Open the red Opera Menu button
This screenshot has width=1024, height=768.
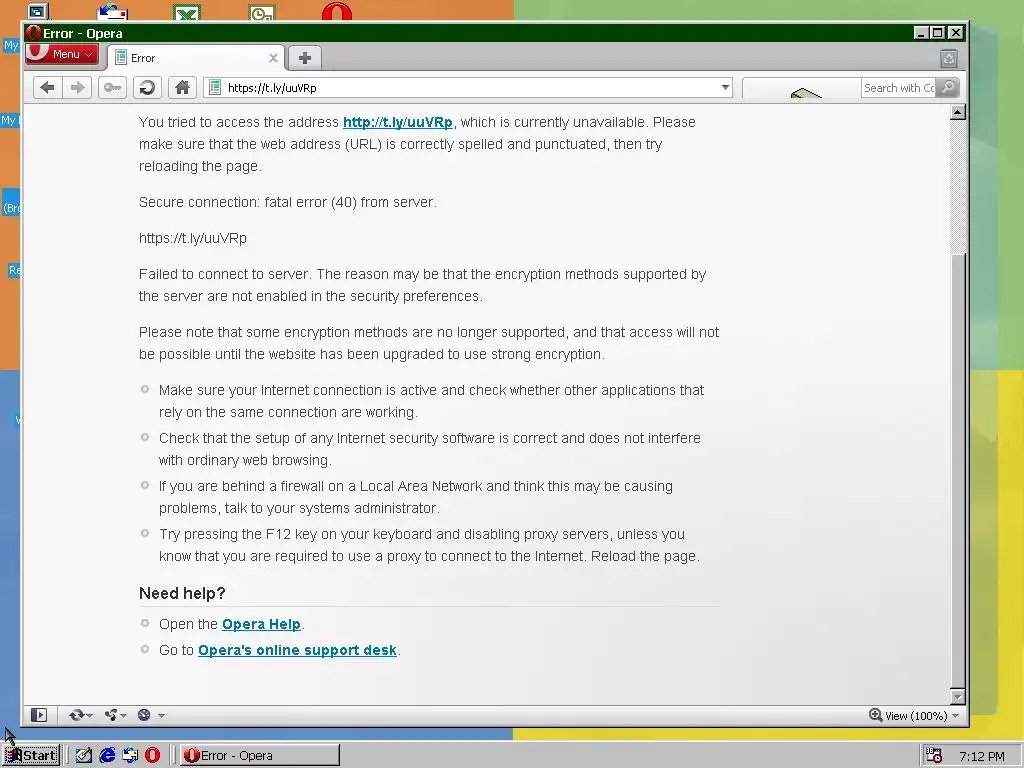pyautogui.click(x=62, y=54)
